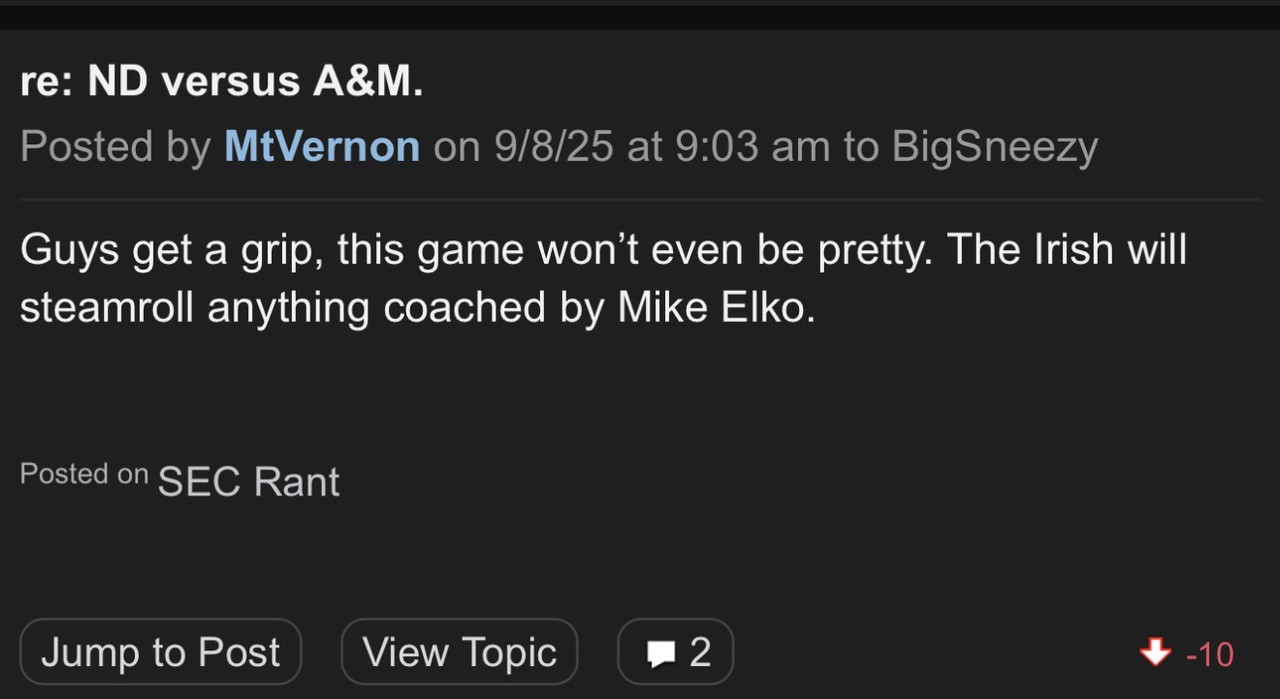Click the speech bubble replies icon
Viewport: 1280px width, 699px height.
pos(661,654)
